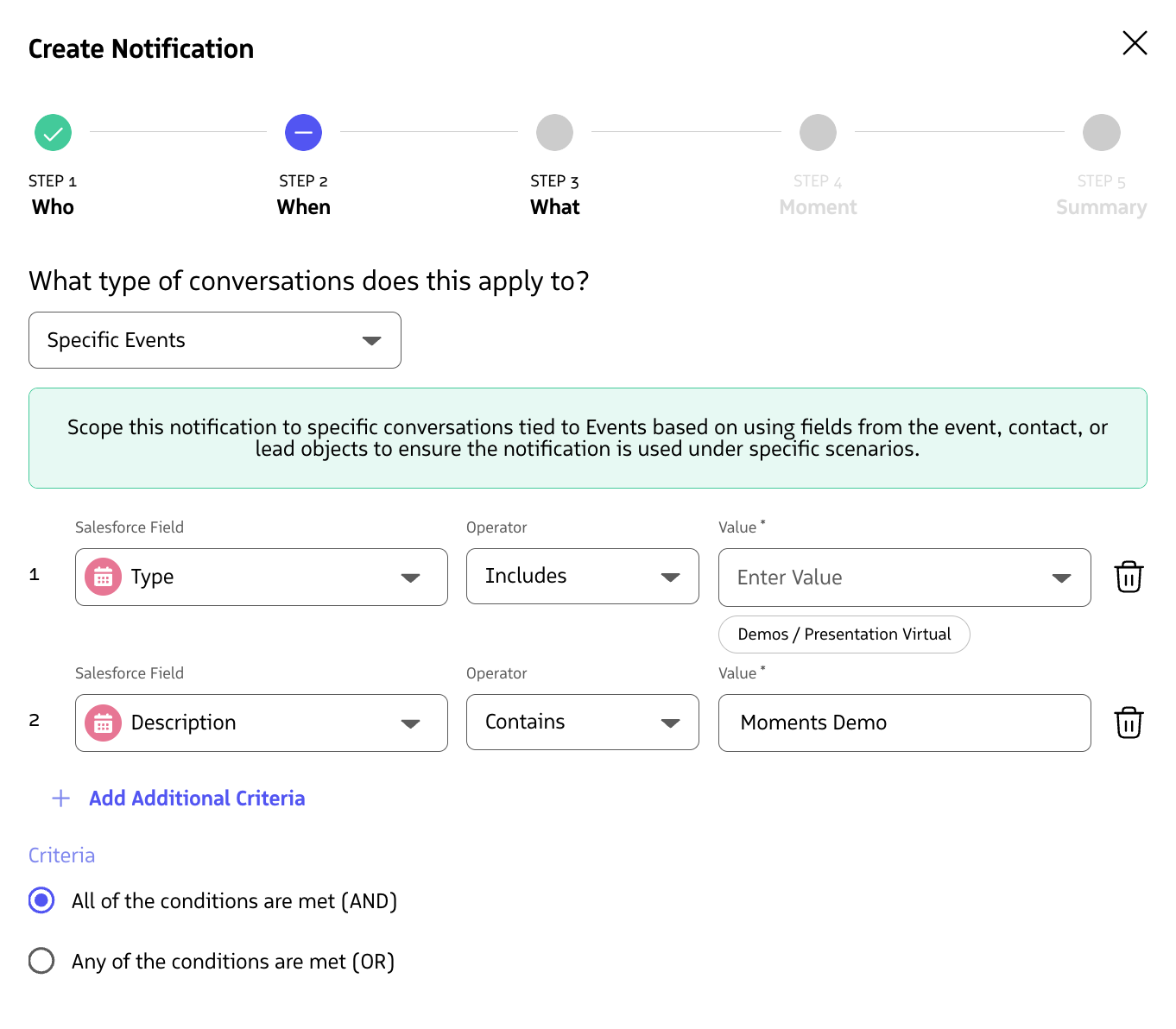1176x1029 pixels.
Task: Click the Step 2 When circle indicator
Action: coord(303,132)
